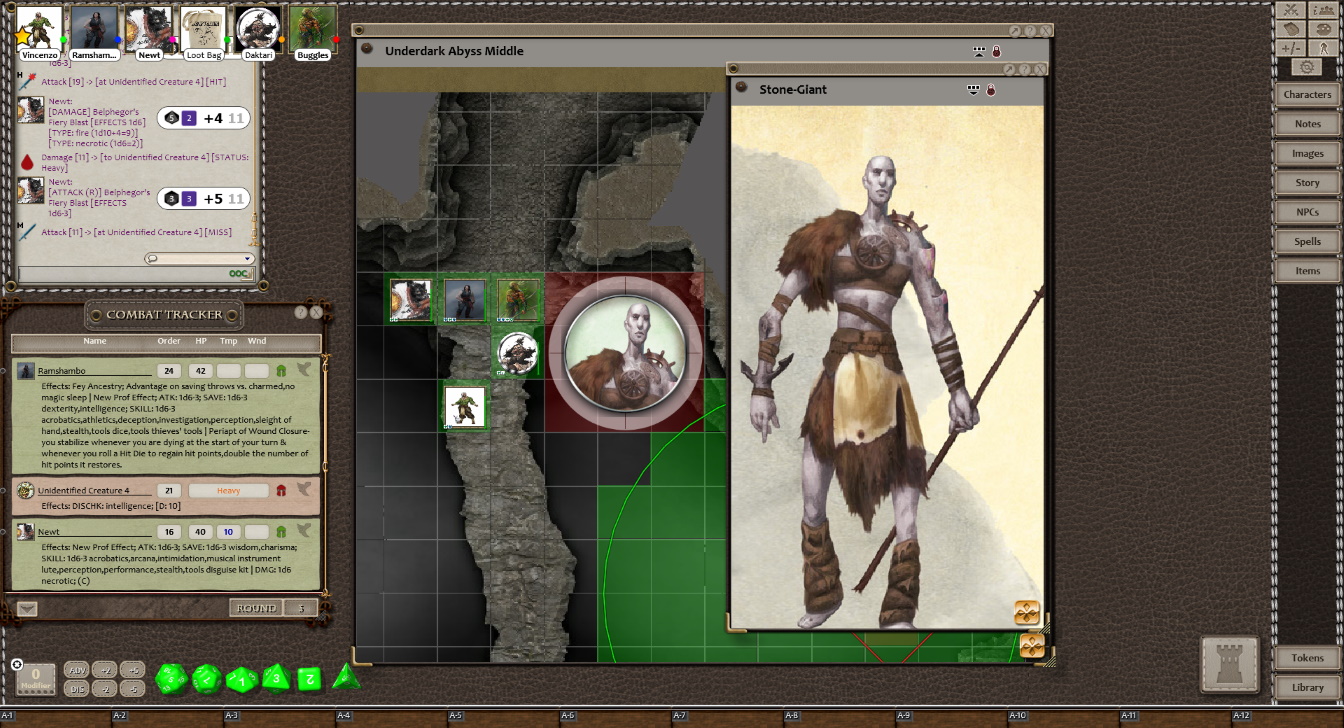Image resolution: width=1344 pixels, height=728 pixels.
Task: Open the Notes sidebar panel
Action: [1307, 124]
